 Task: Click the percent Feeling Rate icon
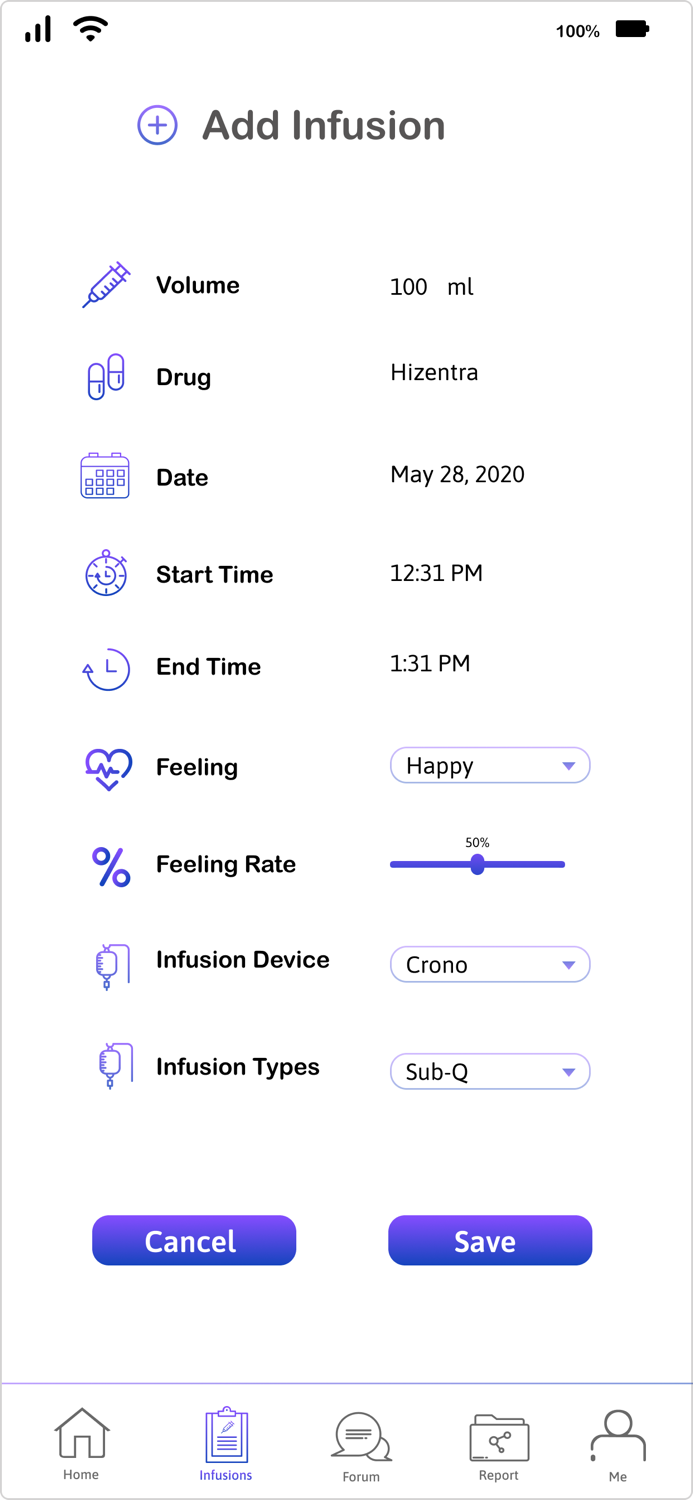point(104,863)
